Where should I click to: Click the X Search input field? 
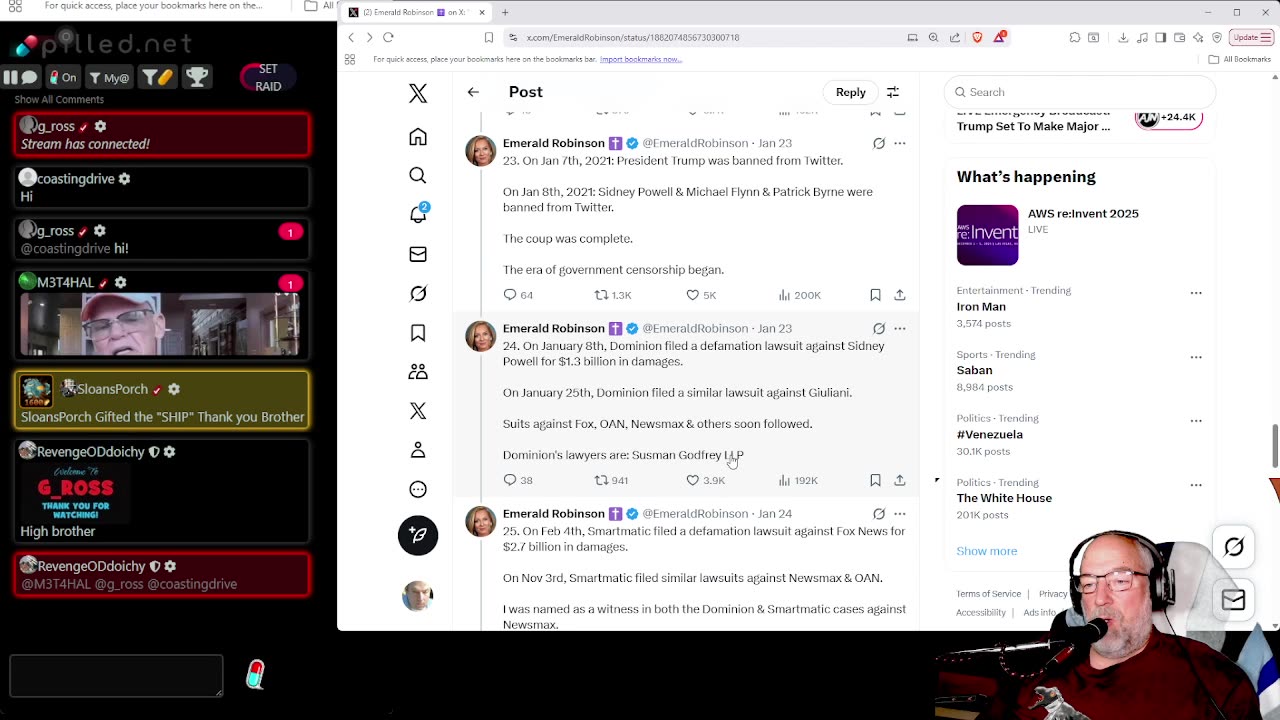point(1080,92)
